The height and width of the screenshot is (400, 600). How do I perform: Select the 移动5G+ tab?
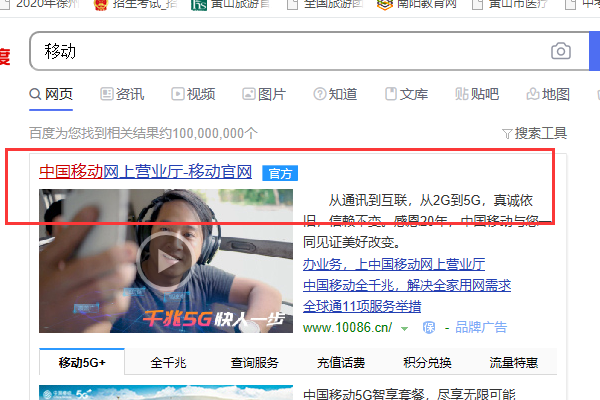(82, 362)
